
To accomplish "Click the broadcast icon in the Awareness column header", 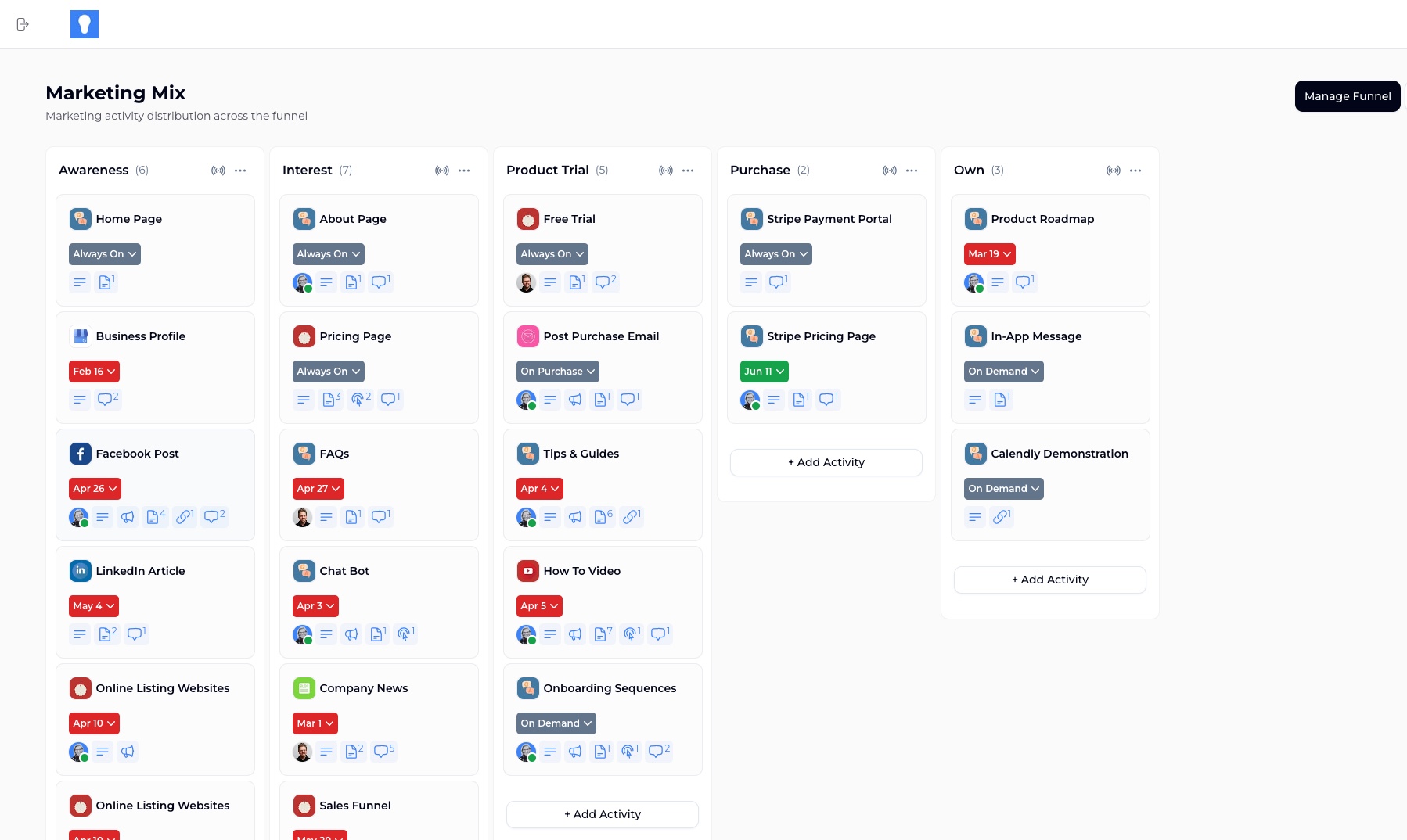I will pos(218,170).
